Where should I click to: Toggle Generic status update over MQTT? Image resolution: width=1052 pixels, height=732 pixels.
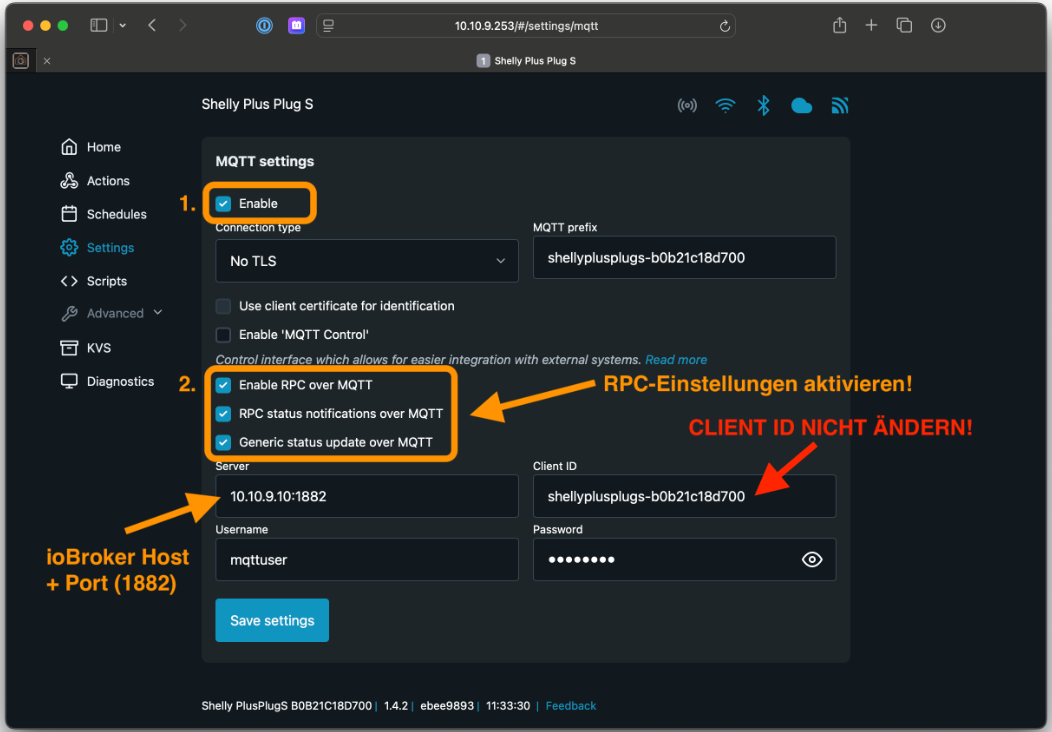tap(224, 442)
